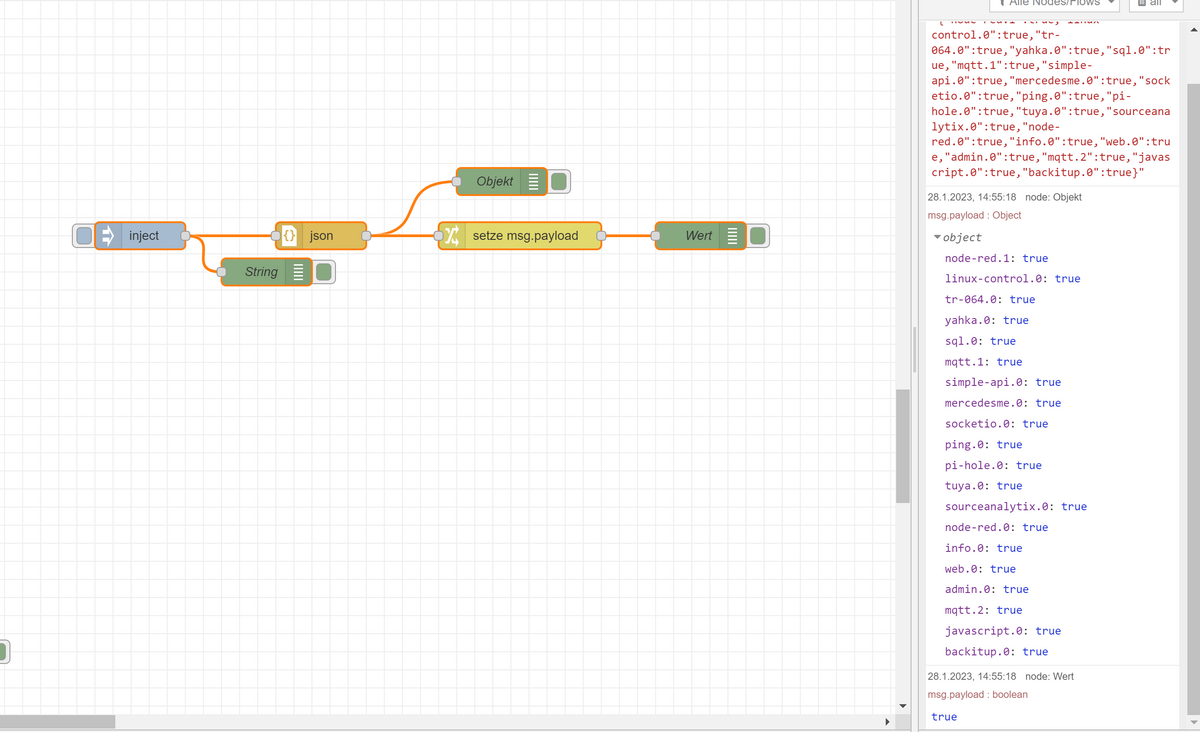Screen dimensions: 1200x732
Task: Click the 'tuya.0: true' property row
Action: 984,486
